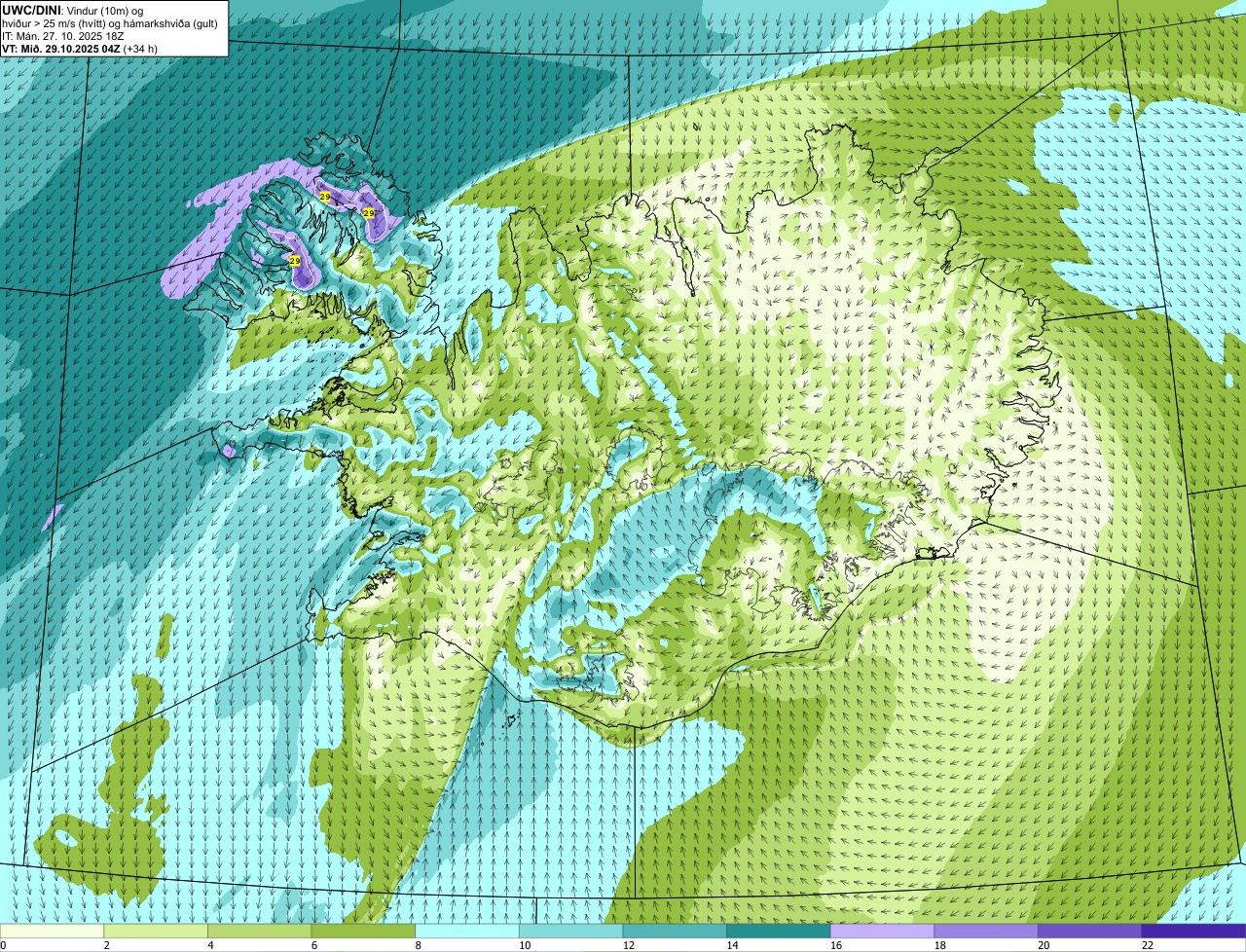
Task: Select the light lime 2–4 m/s legend swatch
Action: (156, 931)
